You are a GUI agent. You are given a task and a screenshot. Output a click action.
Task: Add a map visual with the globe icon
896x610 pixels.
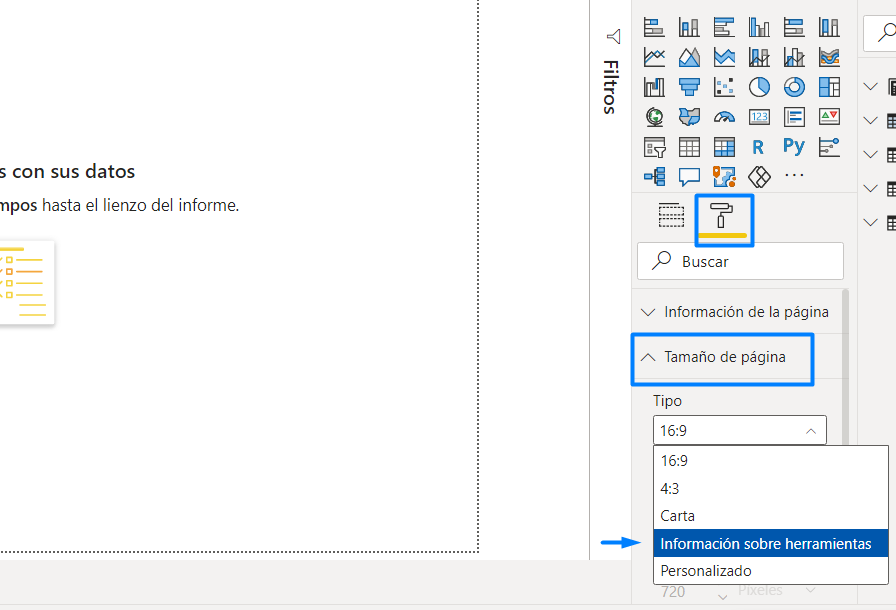click(x=654, y=117)
